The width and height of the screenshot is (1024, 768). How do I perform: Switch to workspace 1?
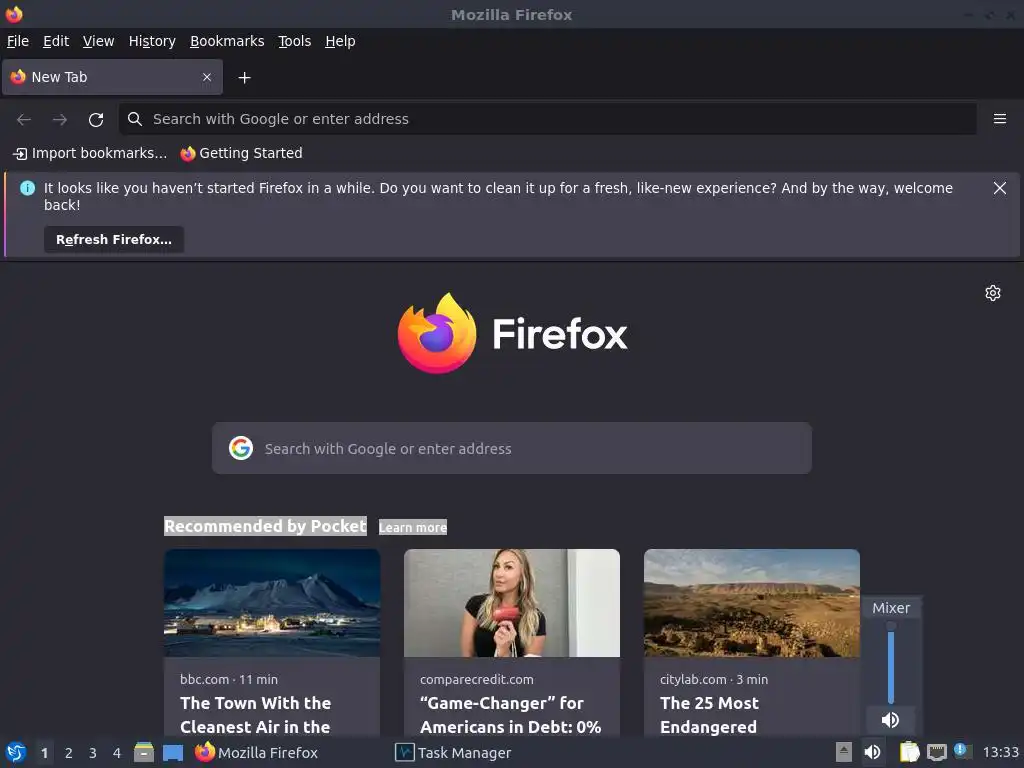(44, 753)
